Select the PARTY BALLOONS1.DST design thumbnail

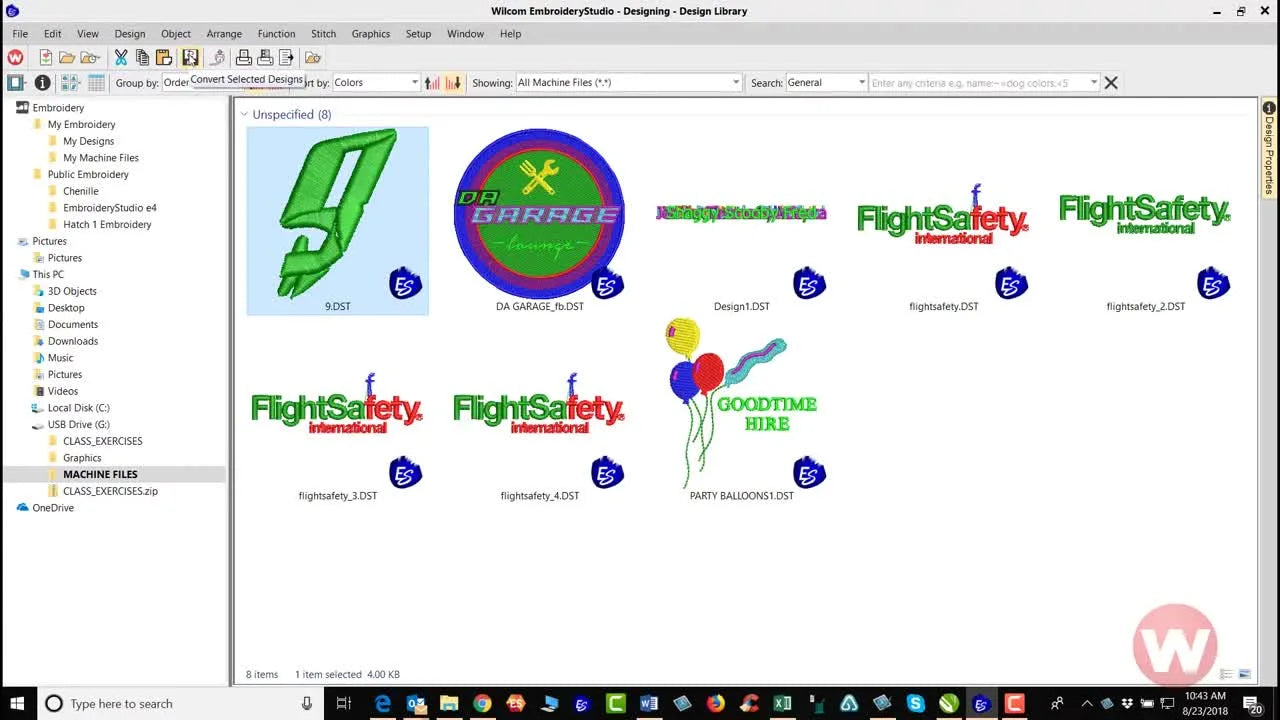pos(742,410)
